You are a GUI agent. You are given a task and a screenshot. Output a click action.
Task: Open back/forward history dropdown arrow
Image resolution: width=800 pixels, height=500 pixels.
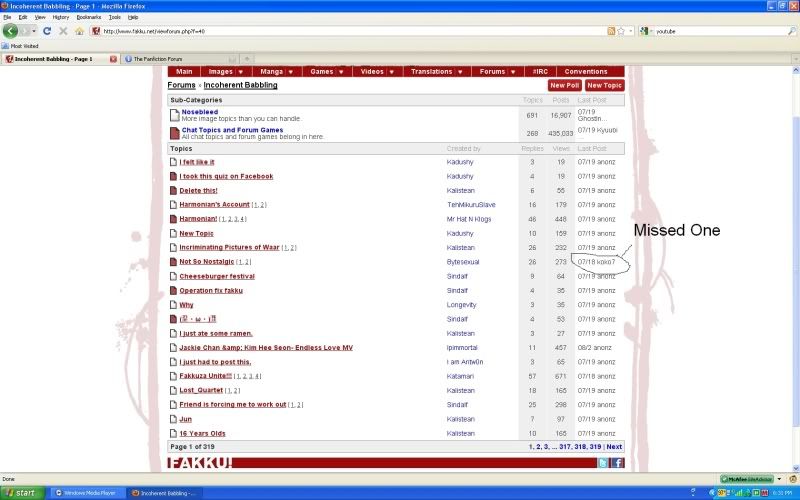[x=34, y=31]
